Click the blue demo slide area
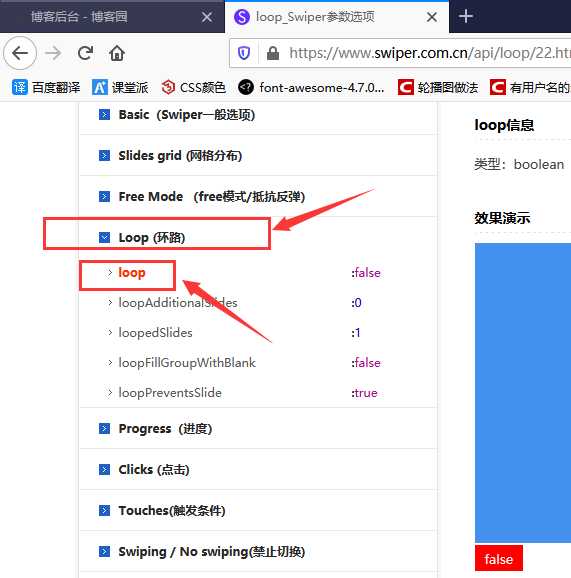The image size is (571, 578). point(523,393)
